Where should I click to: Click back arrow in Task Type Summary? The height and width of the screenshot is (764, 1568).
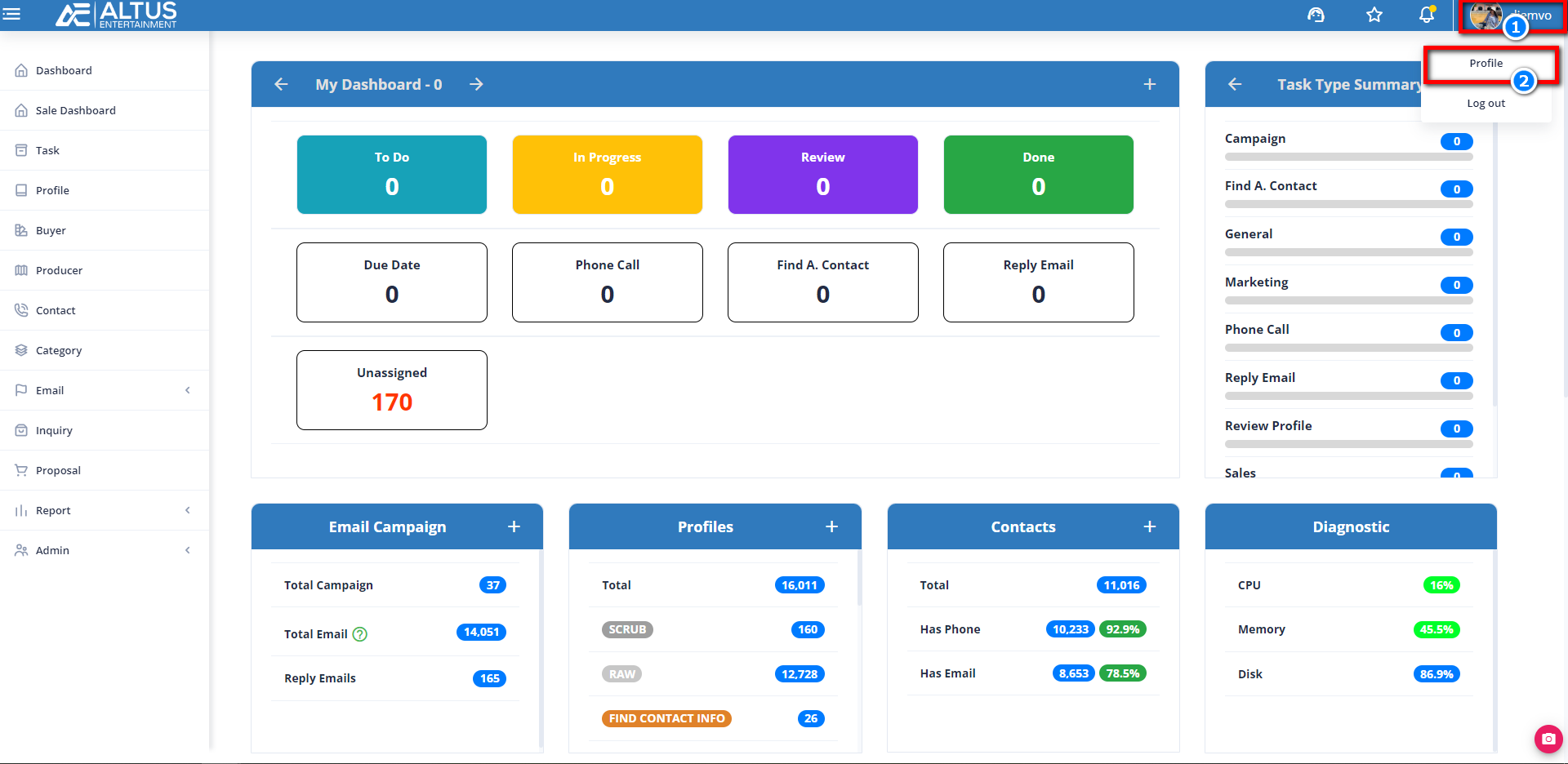[1235, 84]
